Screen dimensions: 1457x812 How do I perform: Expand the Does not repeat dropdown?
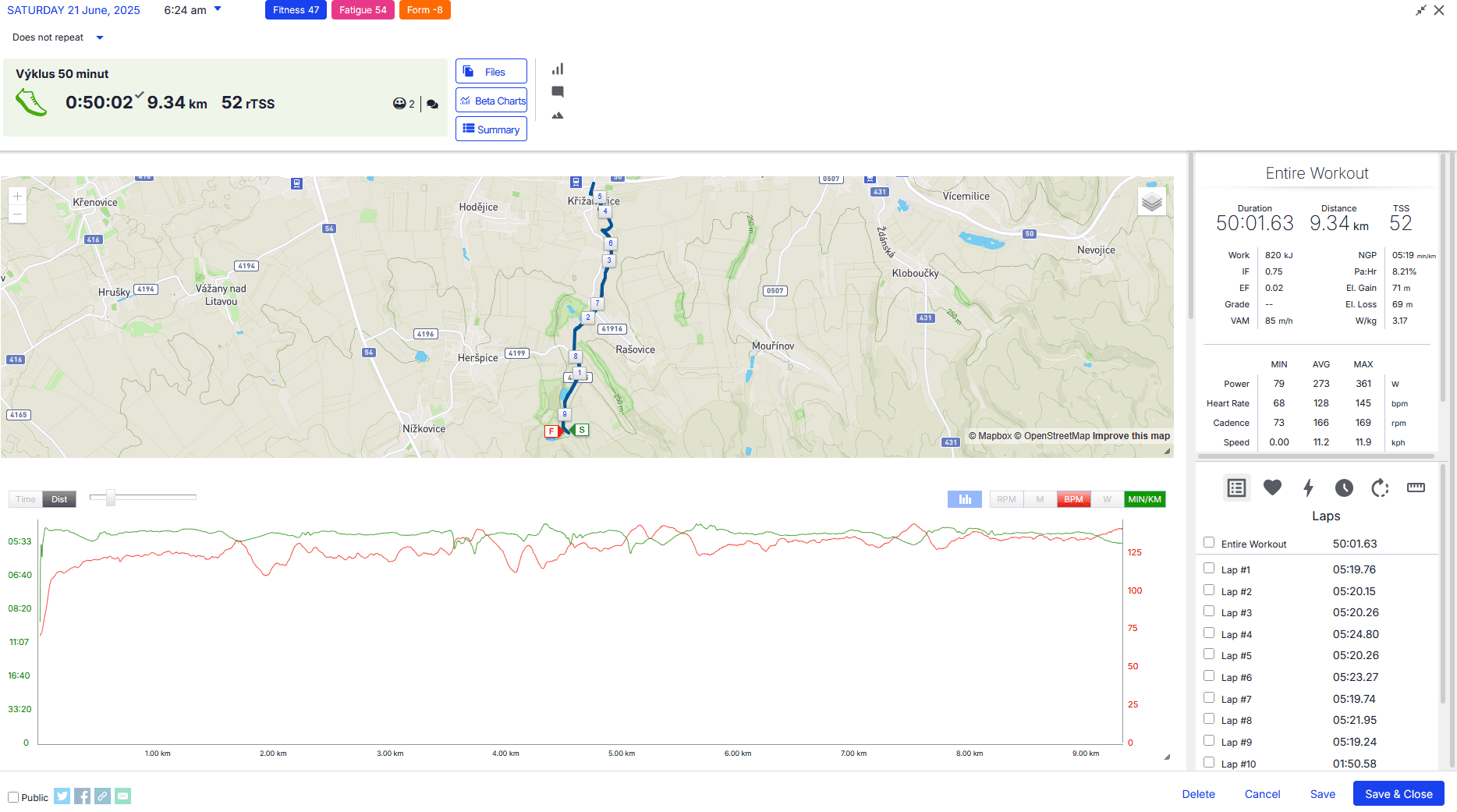click(99, 37)
